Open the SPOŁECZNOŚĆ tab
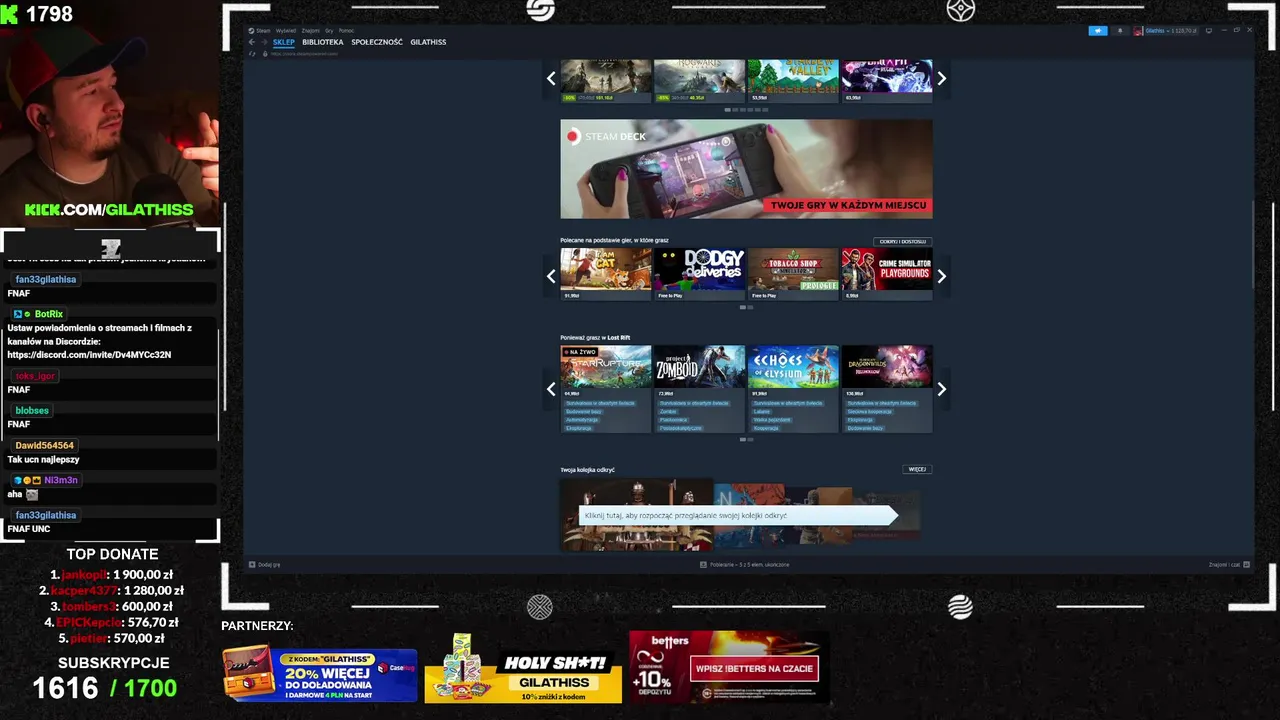Screen dimensions: 1280x720 377,42
